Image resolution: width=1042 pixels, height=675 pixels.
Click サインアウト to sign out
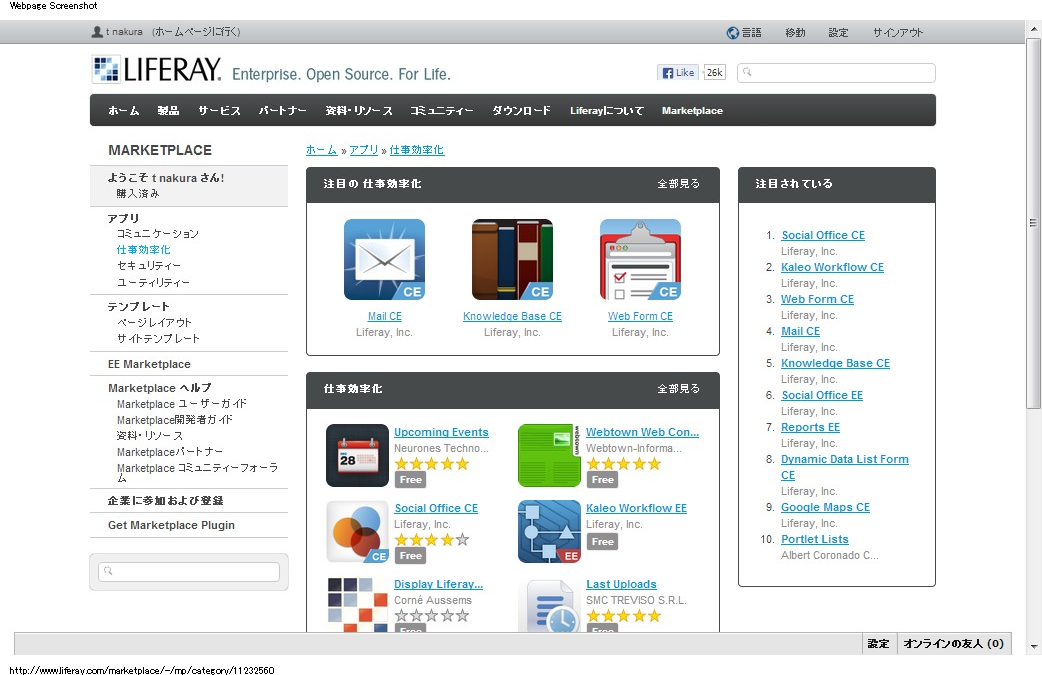pos(898,33)
